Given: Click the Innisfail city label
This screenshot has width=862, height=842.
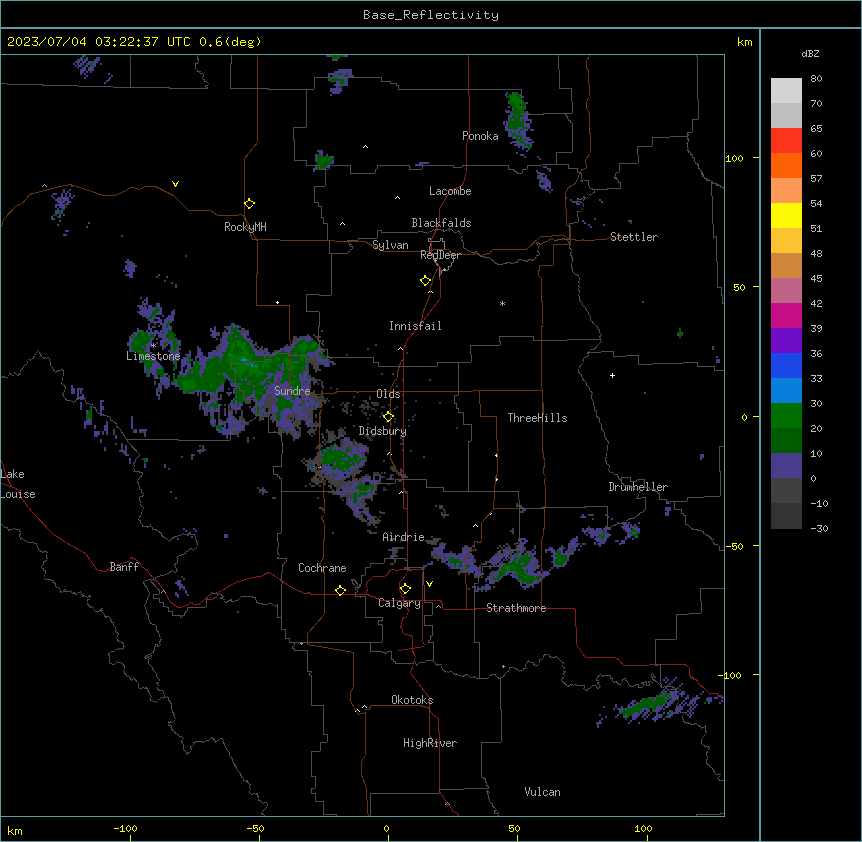Looking at the screenshot, I should (415, 326).
